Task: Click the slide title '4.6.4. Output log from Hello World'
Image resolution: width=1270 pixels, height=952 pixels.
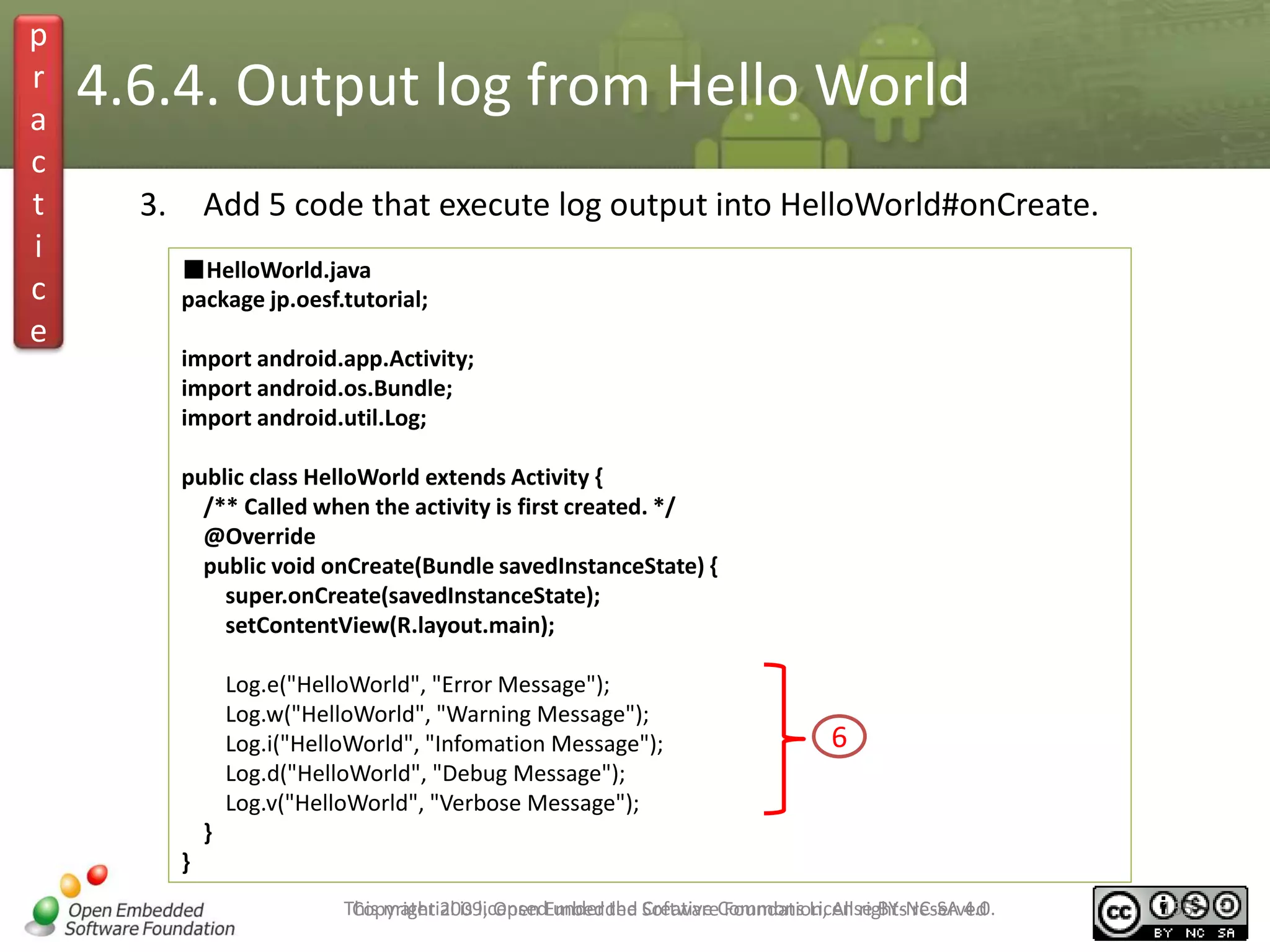Action: 522,86
